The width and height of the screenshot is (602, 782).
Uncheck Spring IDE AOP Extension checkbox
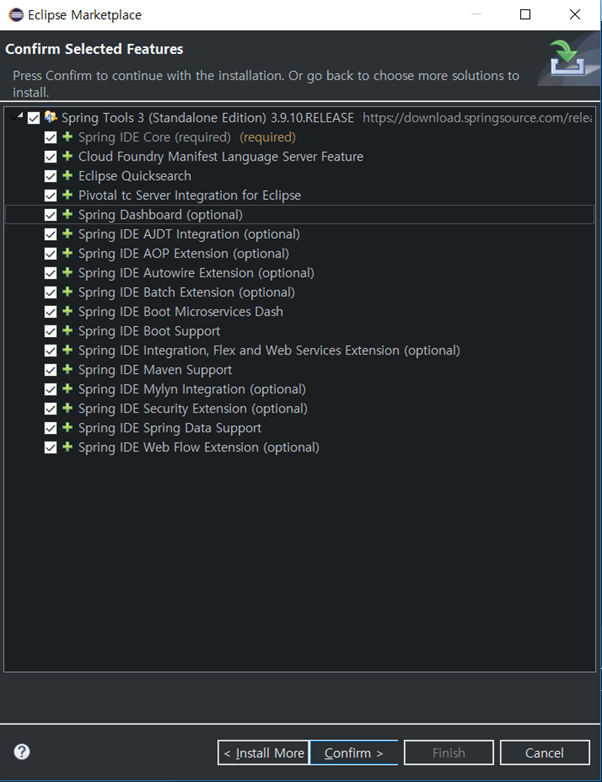(50, 254)
